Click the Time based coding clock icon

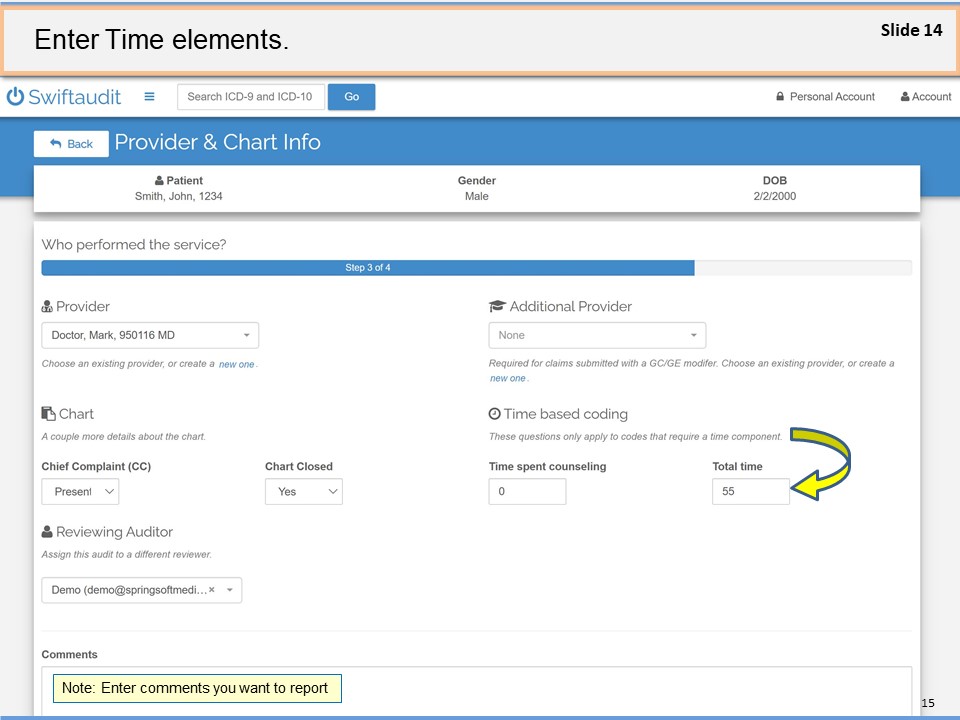(494, 414)
